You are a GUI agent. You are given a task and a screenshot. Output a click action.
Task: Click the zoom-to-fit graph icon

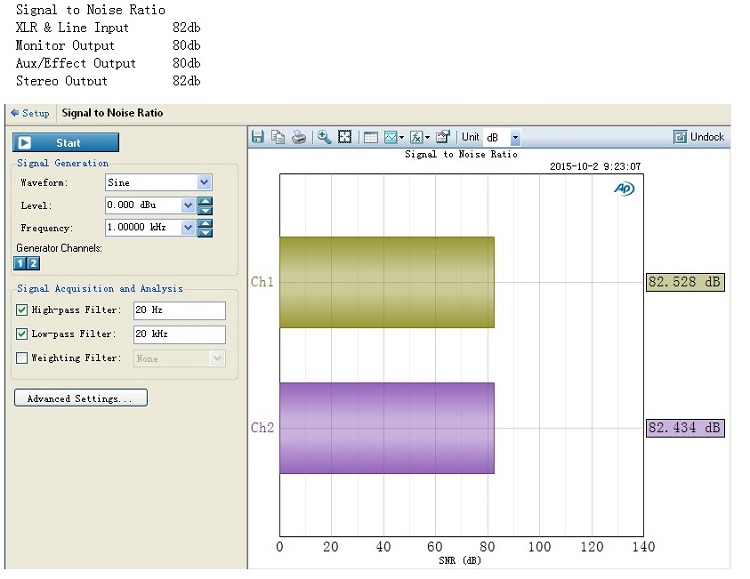tap(344, 137)
